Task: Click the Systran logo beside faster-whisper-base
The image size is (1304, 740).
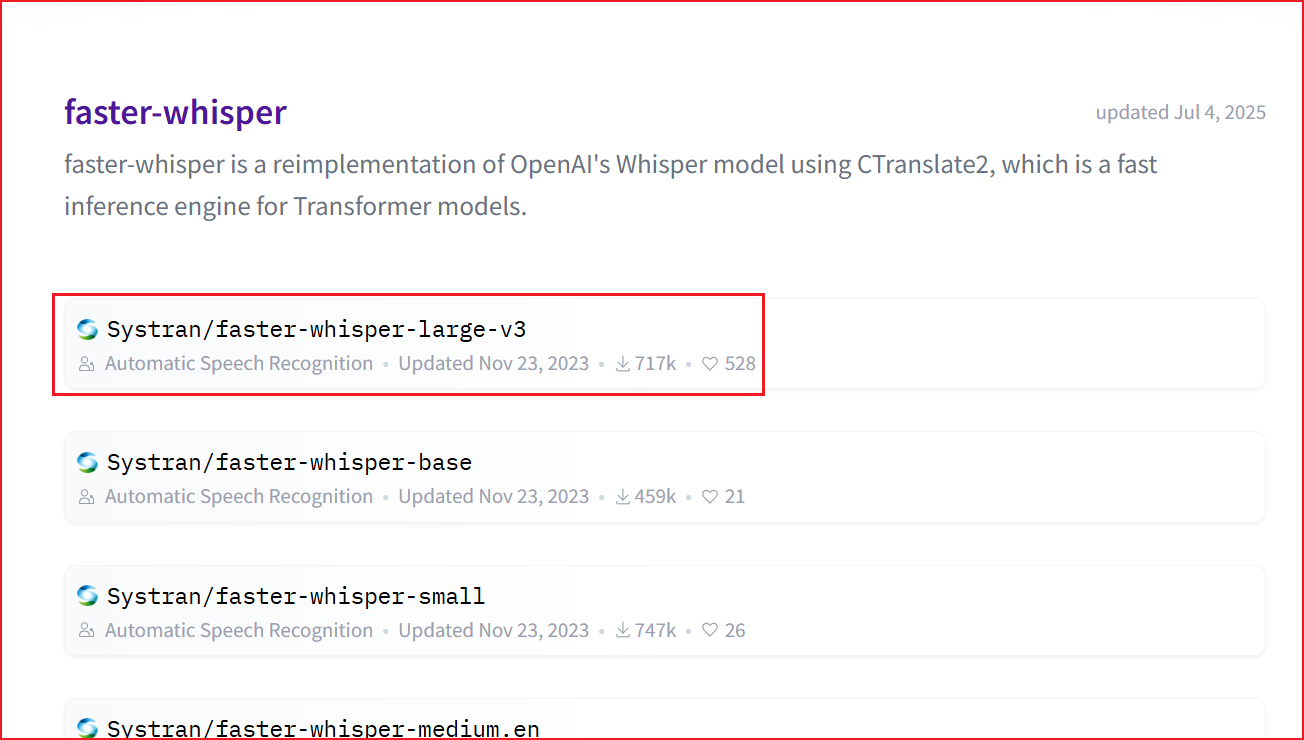Action: point(88,462)
